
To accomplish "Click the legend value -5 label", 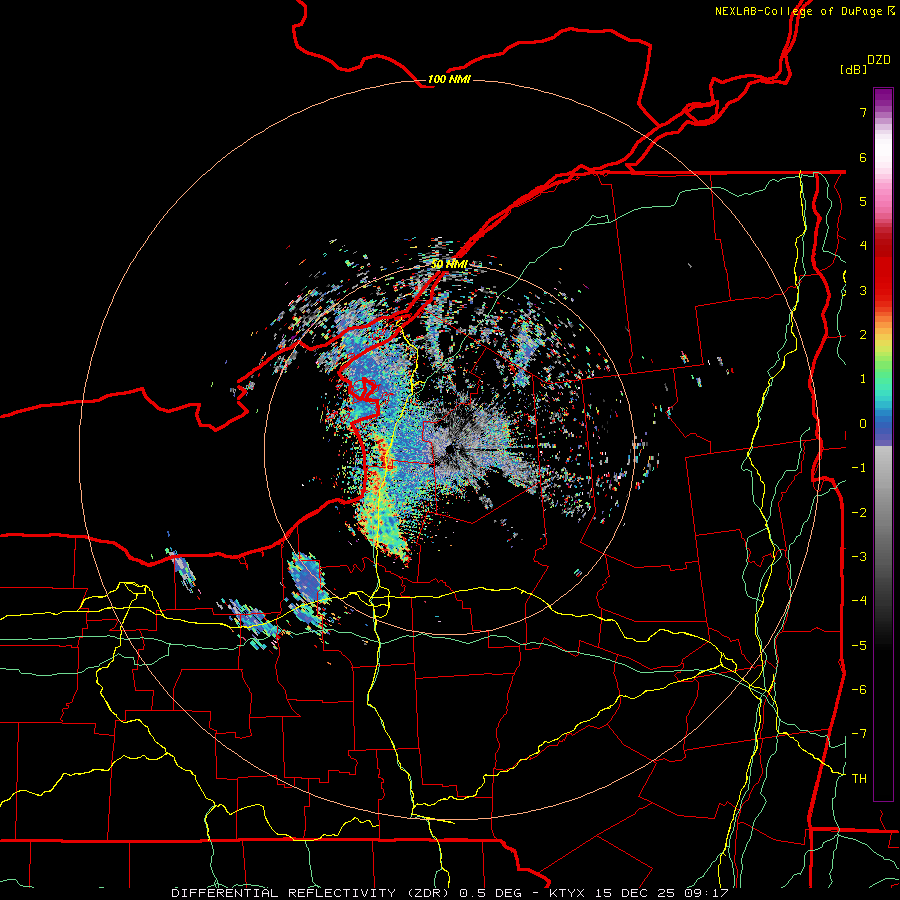I will pyautogui.click(x=859, y=646).
